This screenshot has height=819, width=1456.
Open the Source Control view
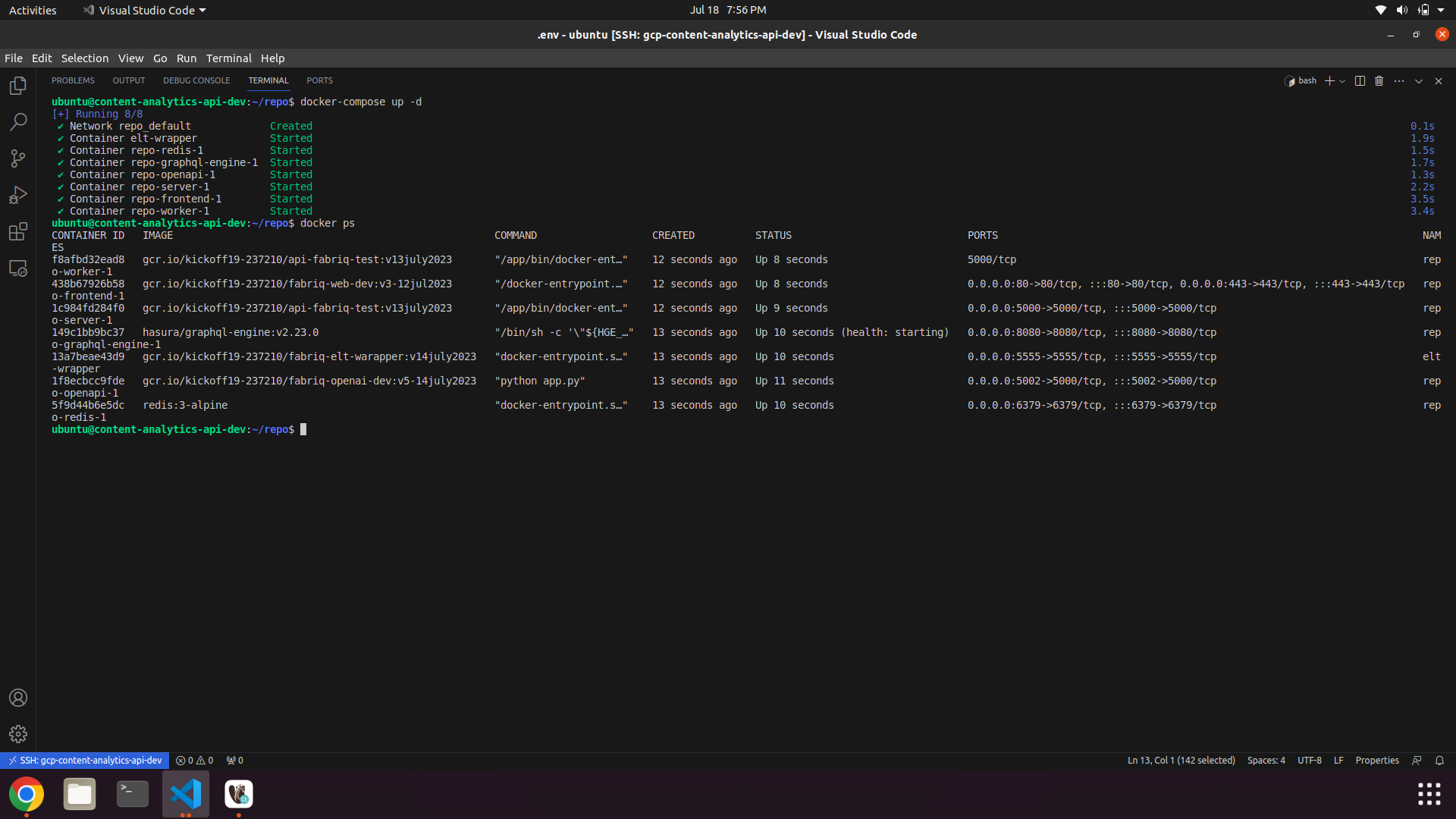(x=18, y=158)
